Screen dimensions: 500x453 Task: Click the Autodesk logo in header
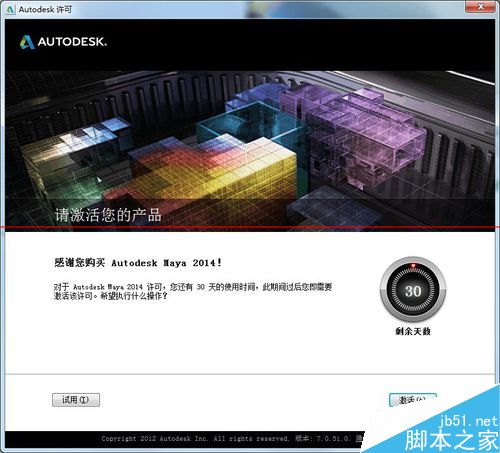click(x=63, y=42)
